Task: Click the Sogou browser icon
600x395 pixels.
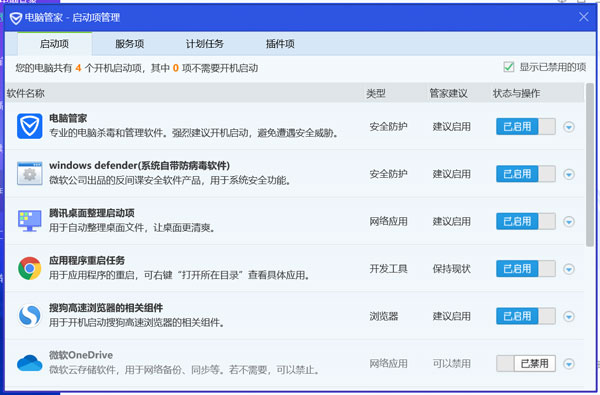Action: click(29, 316)
